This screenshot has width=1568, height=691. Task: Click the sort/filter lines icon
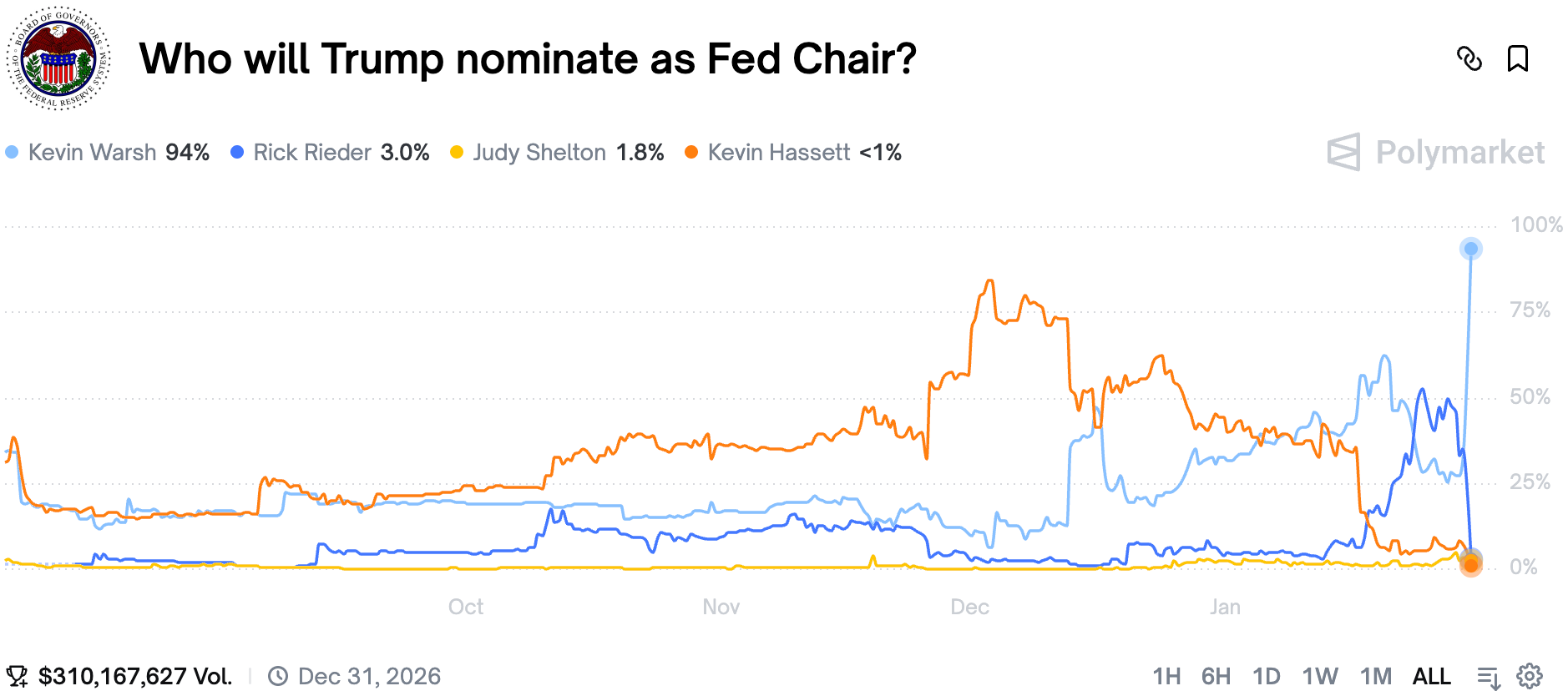[x=1489, y=677]
